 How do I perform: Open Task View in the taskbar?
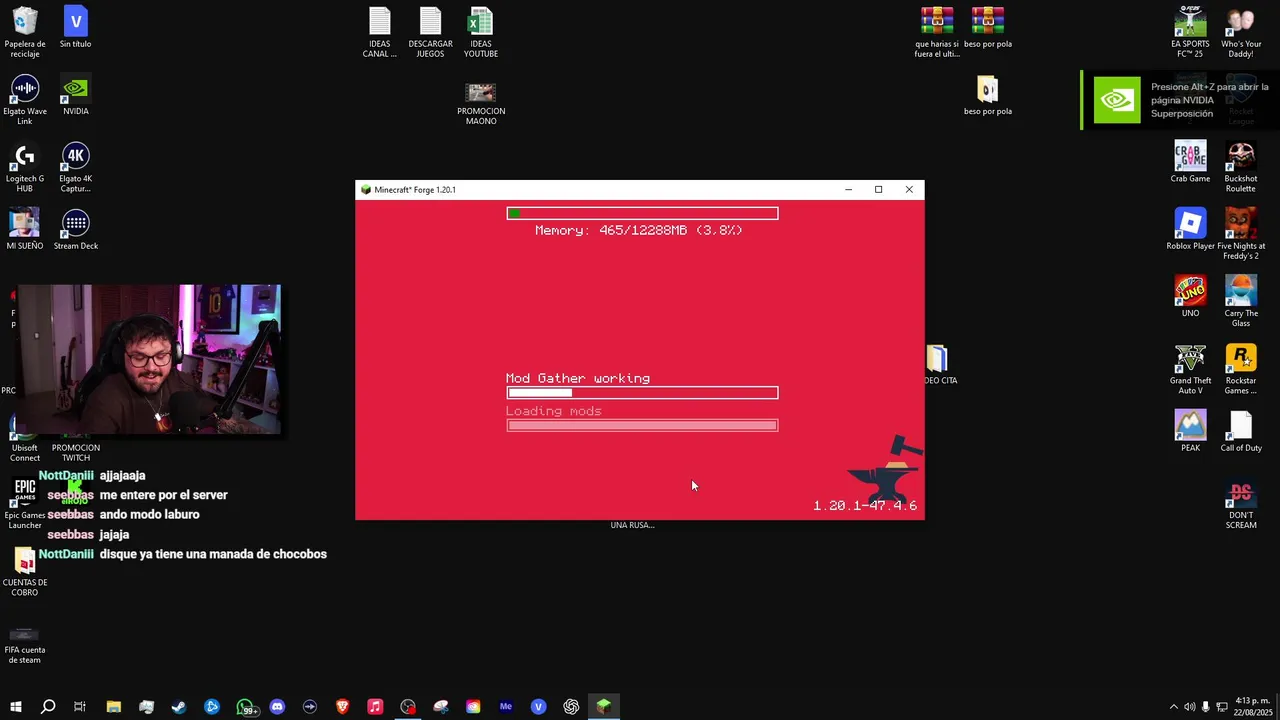80,707
